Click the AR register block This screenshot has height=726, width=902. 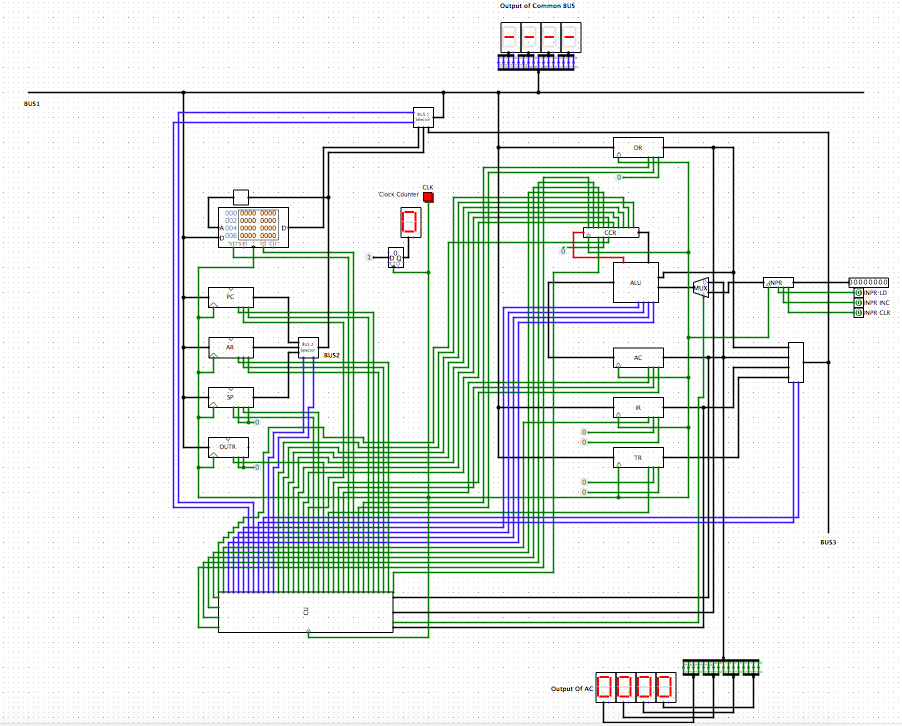[230, 347]
